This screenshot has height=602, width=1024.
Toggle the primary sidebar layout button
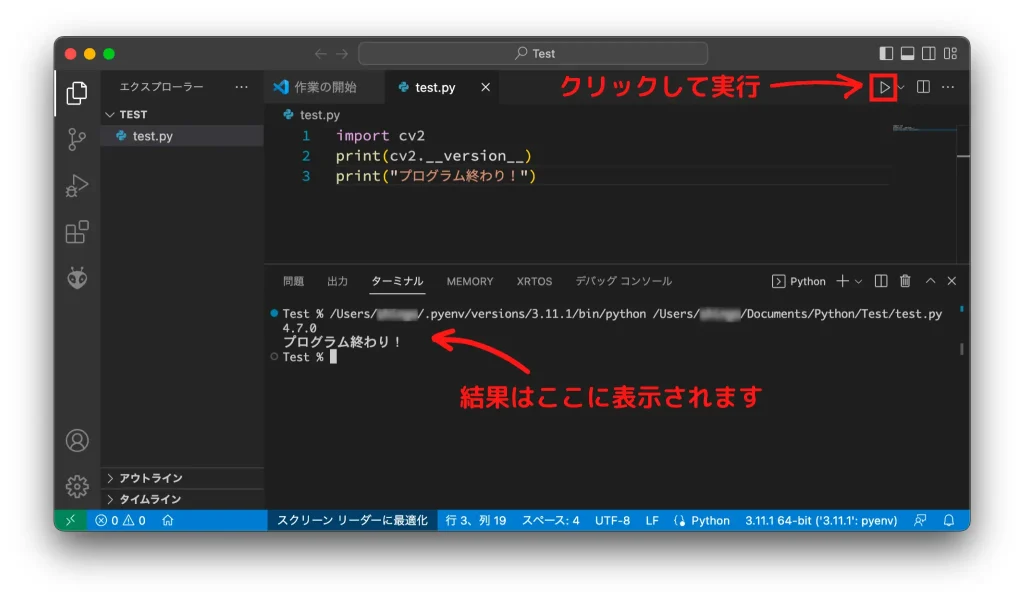(x=886, y=54)
